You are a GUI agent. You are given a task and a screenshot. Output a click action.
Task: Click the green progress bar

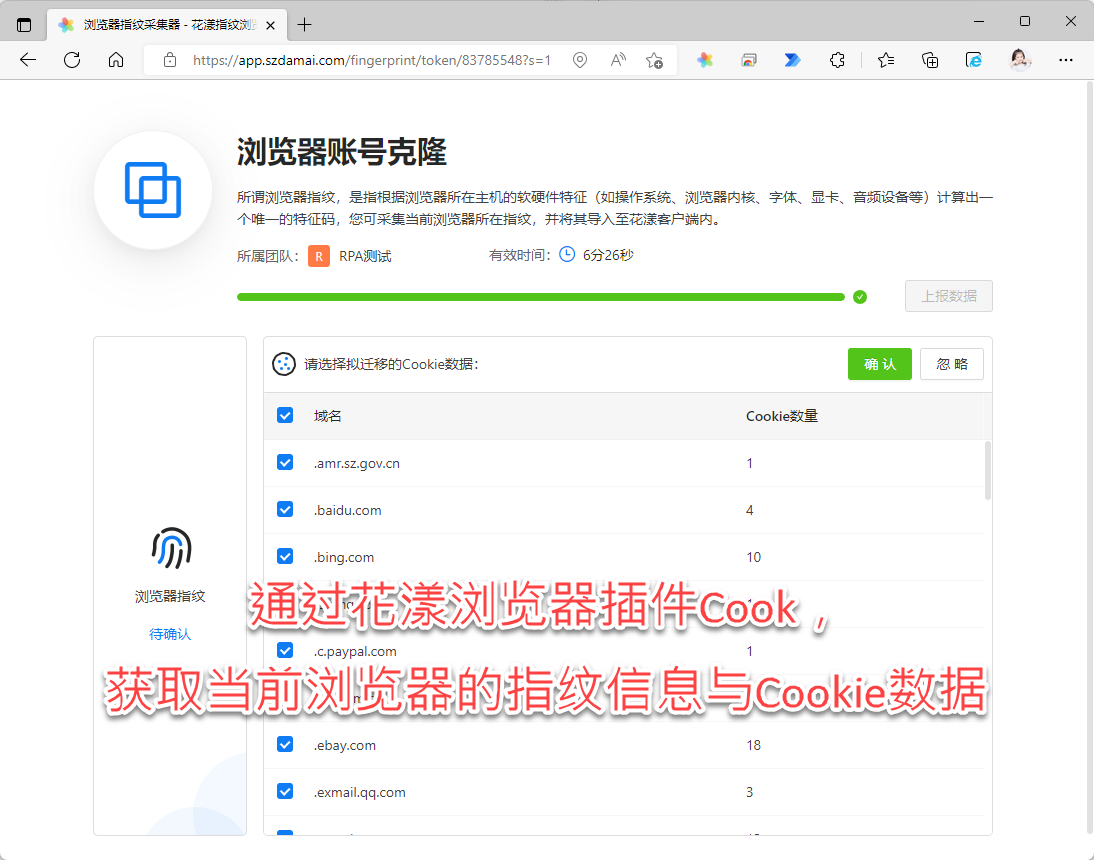click(x=541, y=297)
